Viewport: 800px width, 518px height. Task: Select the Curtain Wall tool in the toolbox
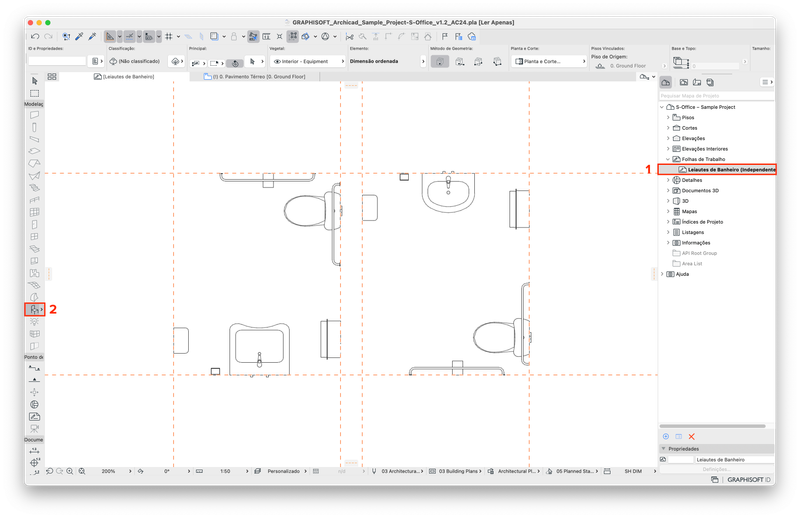34,212
